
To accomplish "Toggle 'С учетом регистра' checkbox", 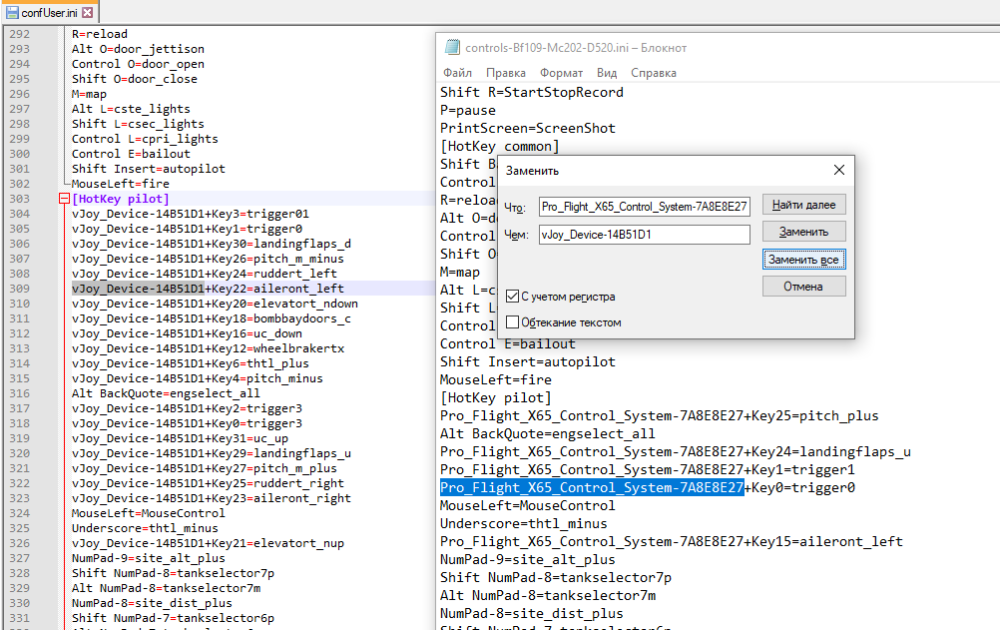I will point(512,296).
